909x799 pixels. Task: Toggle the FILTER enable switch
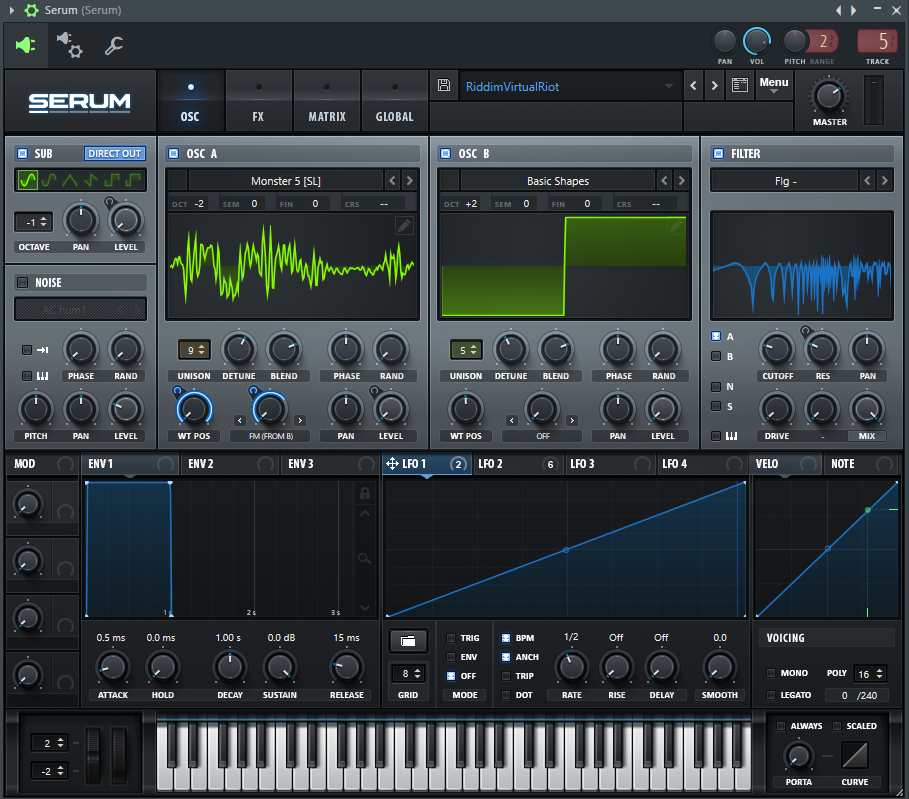coord(718,154)
